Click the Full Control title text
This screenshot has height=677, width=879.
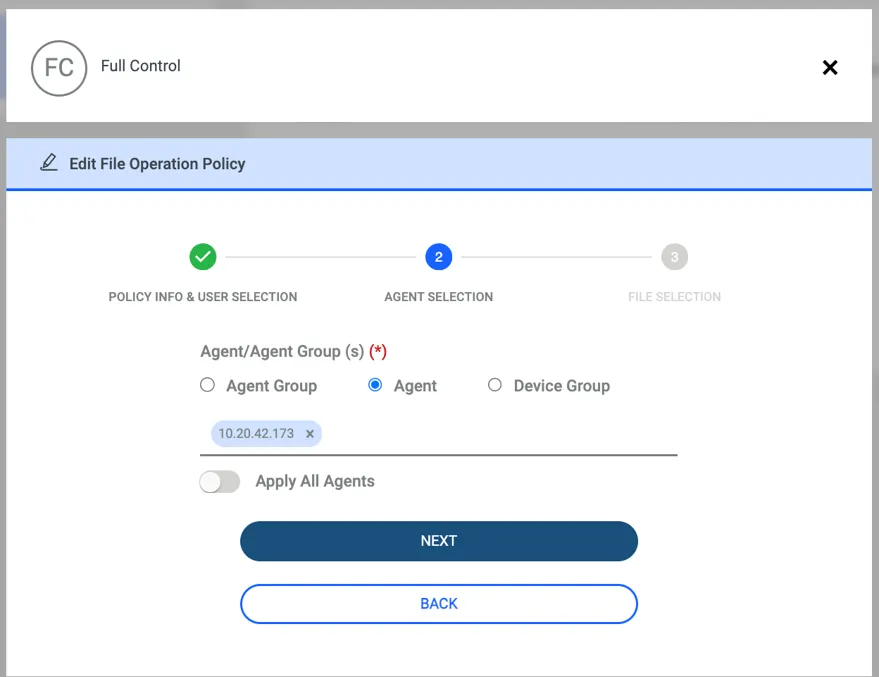[x=141, y=66]
